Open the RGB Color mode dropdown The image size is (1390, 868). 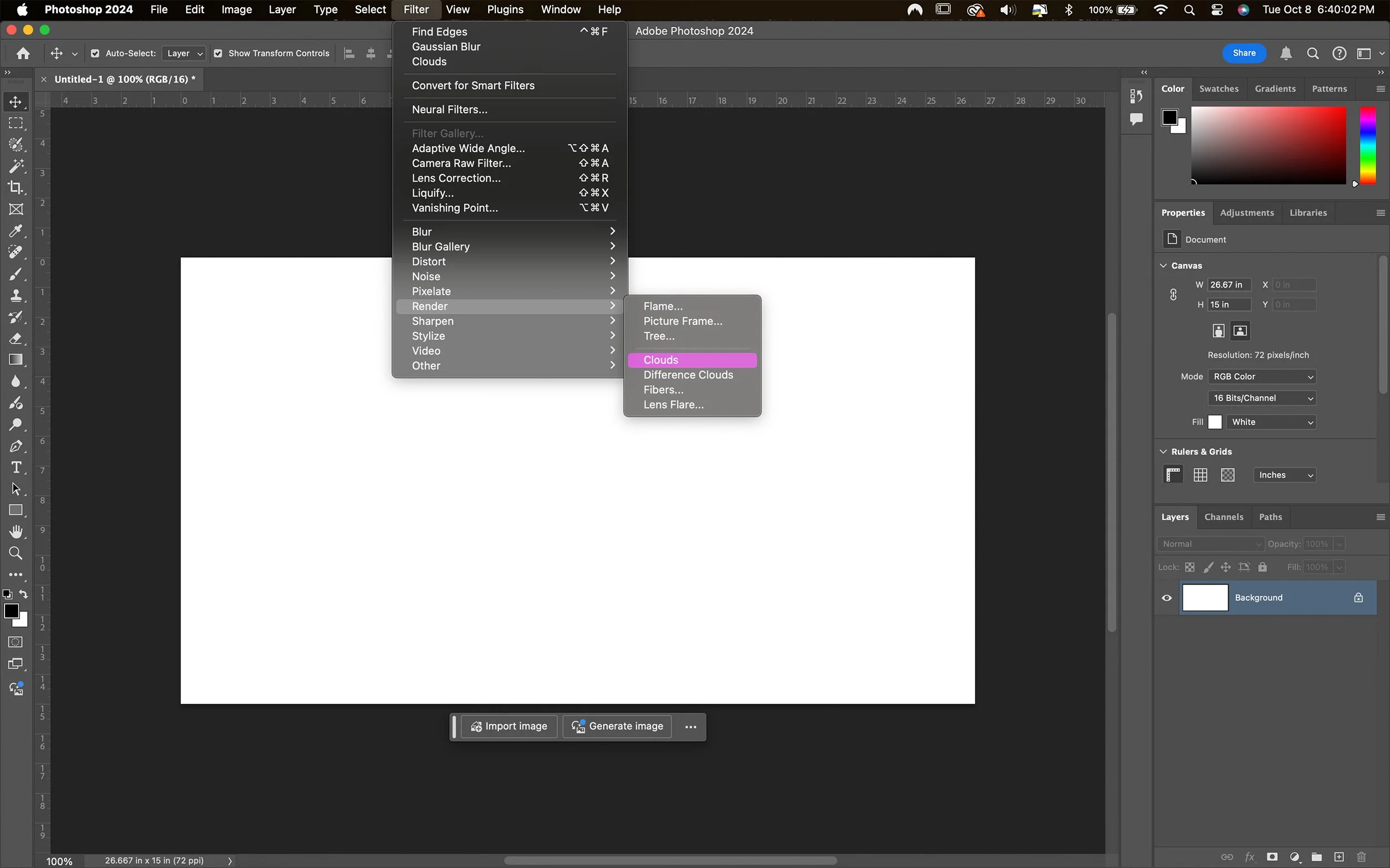tap(1262, 377)
